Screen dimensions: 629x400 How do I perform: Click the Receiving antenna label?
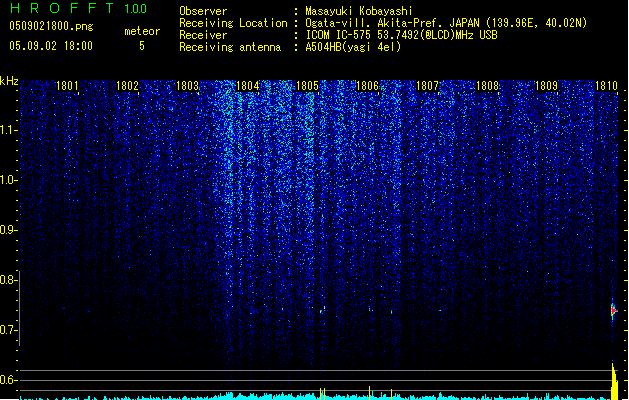(230, 47)
